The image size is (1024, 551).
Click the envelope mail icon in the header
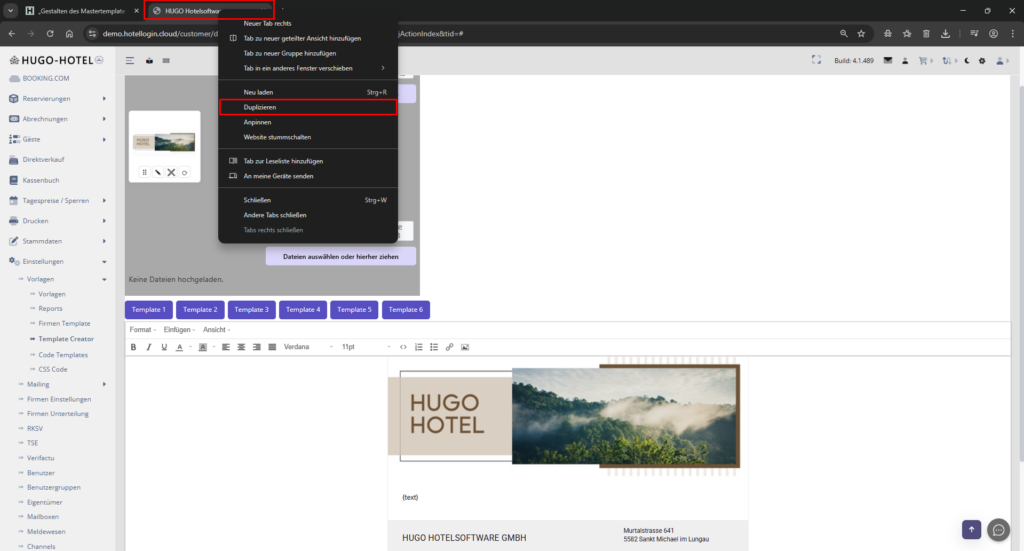(886, 61)
